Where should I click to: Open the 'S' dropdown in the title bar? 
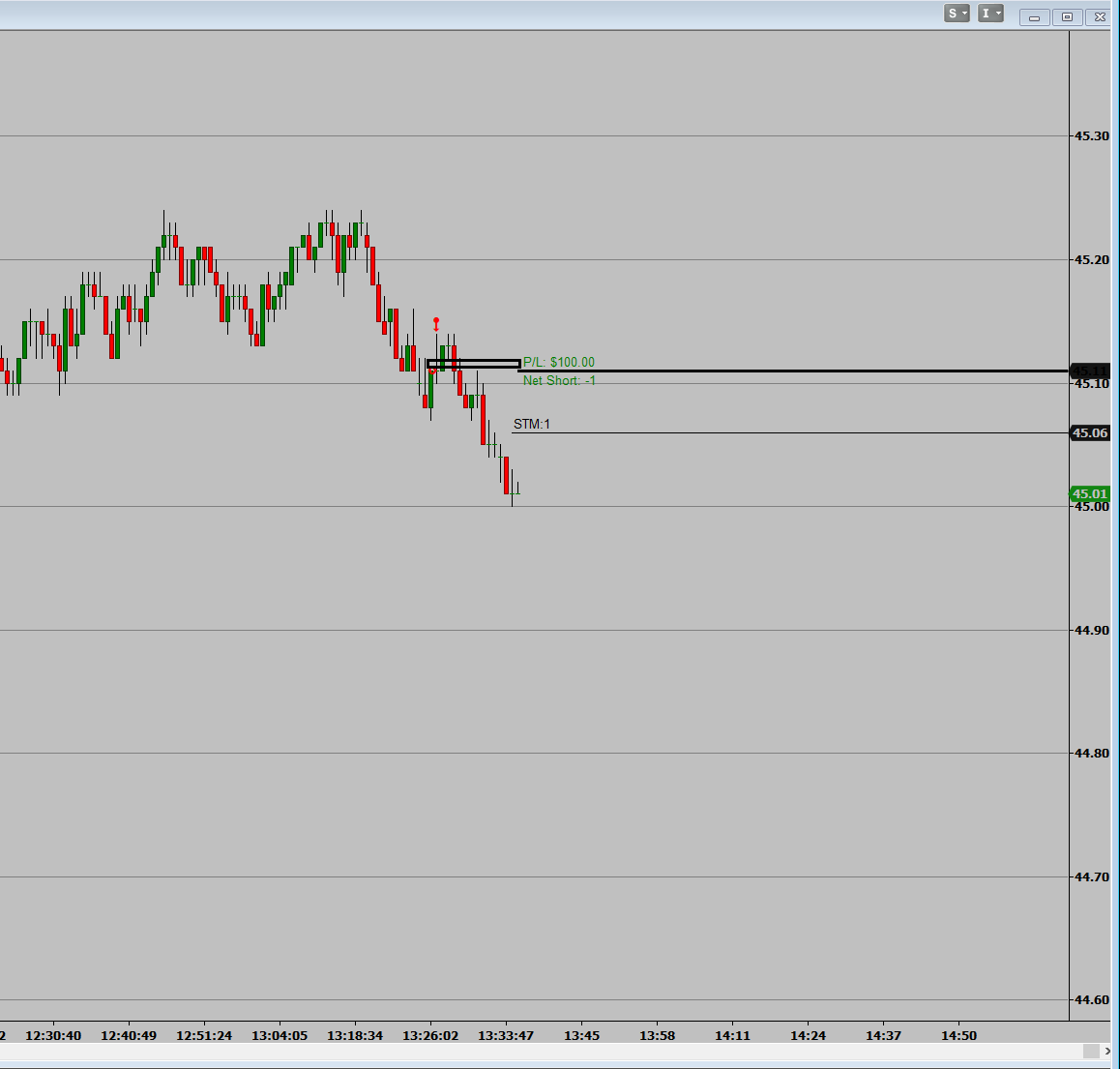957,14
